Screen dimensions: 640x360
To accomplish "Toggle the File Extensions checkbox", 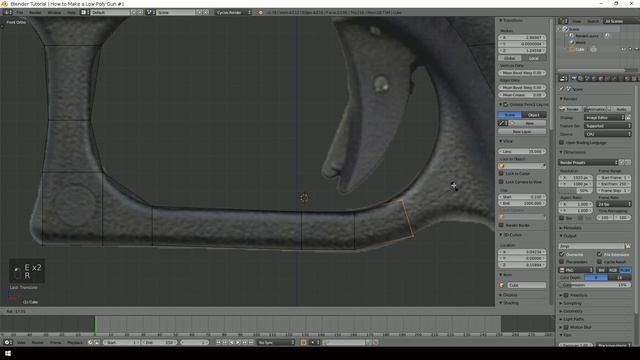I will (x=600, y=254).
